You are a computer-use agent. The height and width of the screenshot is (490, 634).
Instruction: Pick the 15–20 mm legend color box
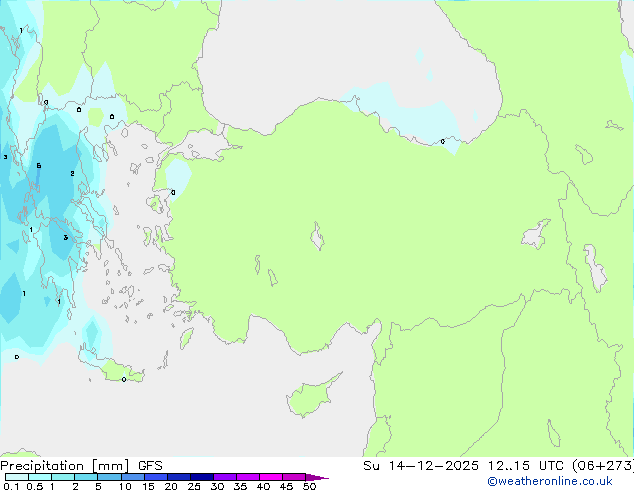pyautogui.click(x=156, y=477)
